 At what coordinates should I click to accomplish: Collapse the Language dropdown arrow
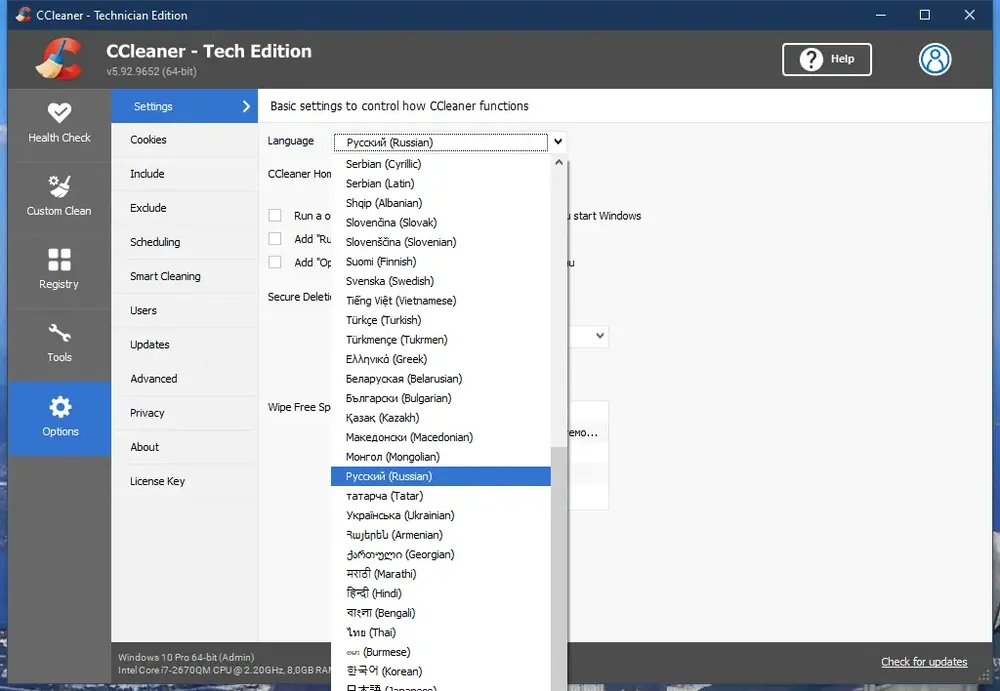coord(558,142)
